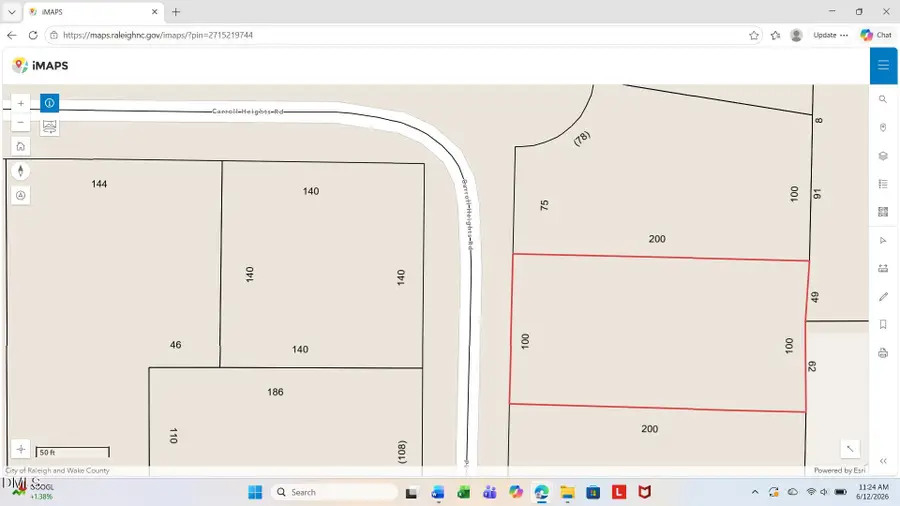The height and width of the screenshot is (506, 900).
Task: Click the red-outlined selected parcel
Action: coord(658,333)
